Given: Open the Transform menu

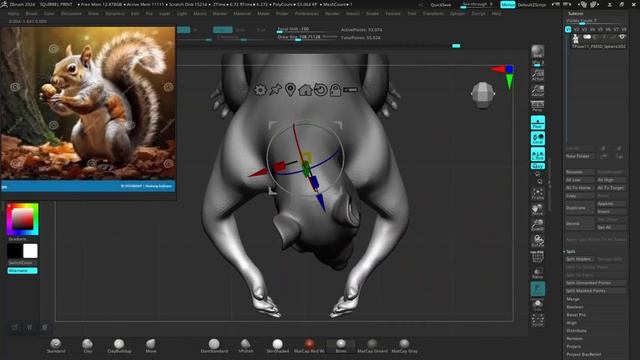Looking at the screenshot, I should pos(433,13).
